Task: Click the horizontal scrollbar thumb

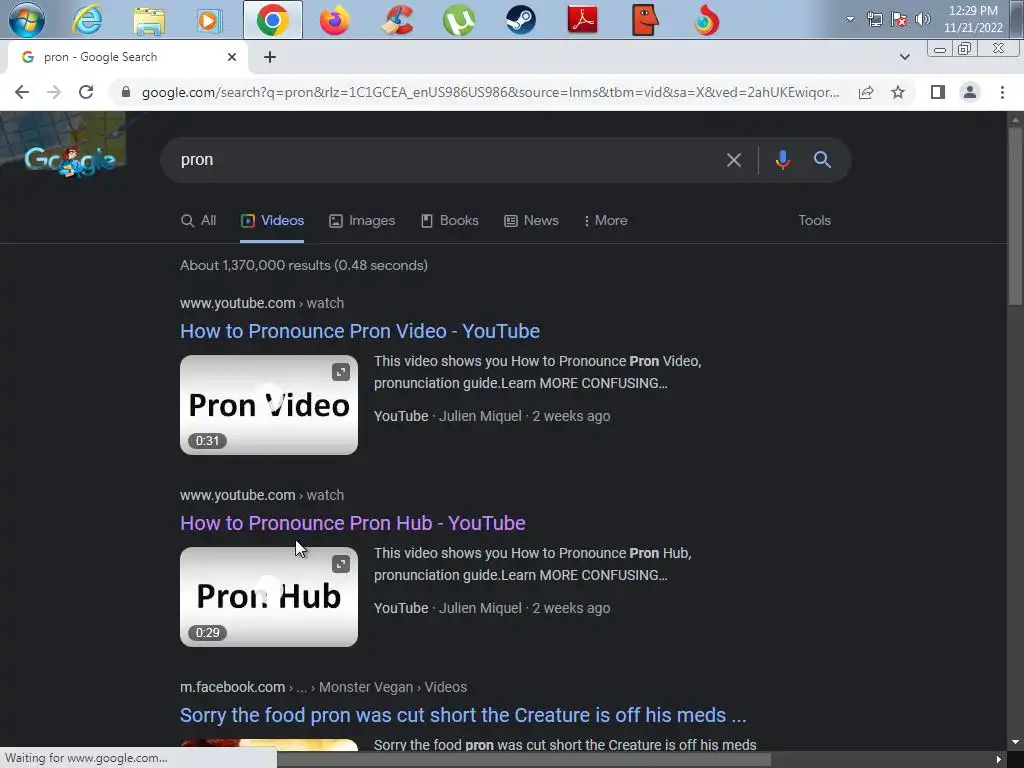Action: point(524,759)
